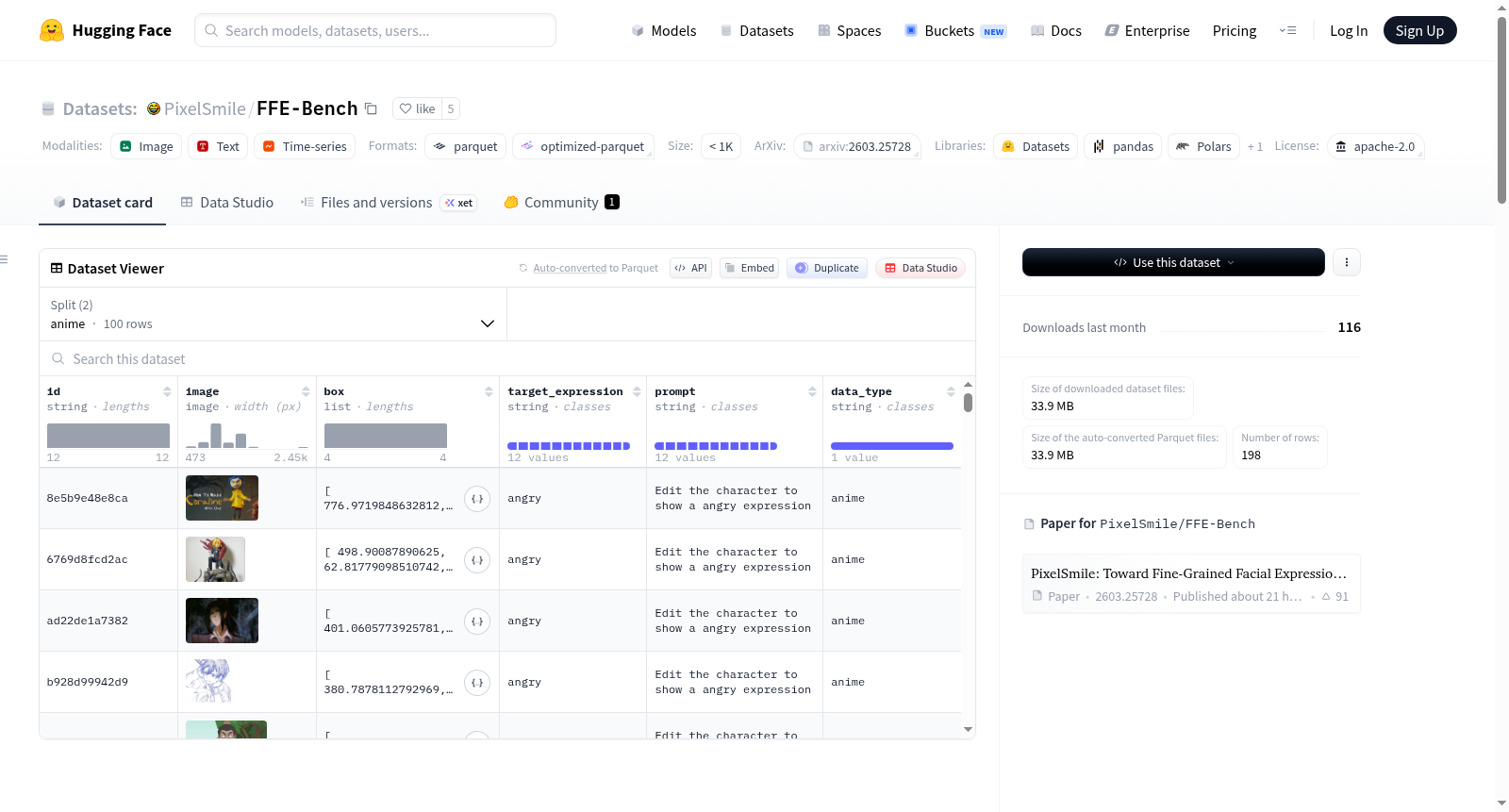Viewport: 1509px width, 812px height.
Task: Focus the main search models field
Action: coord(375,30)
